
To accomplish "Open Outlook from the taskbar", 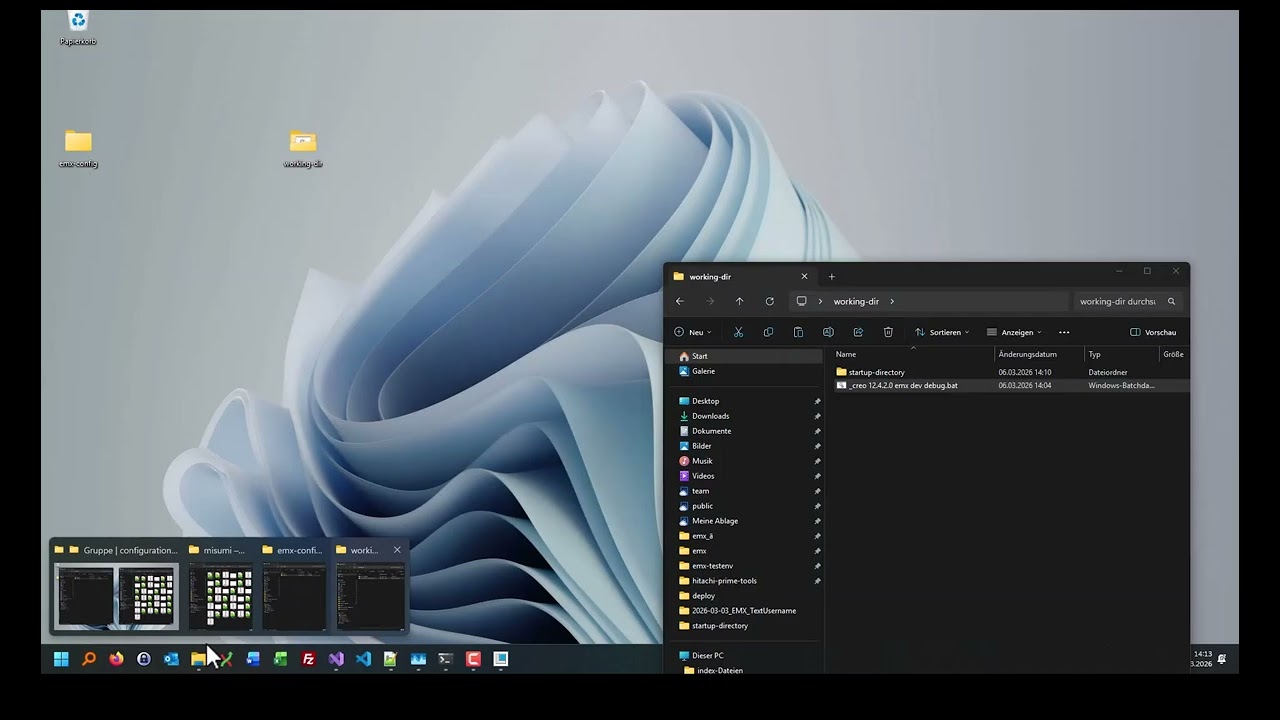I will [171, 659].
